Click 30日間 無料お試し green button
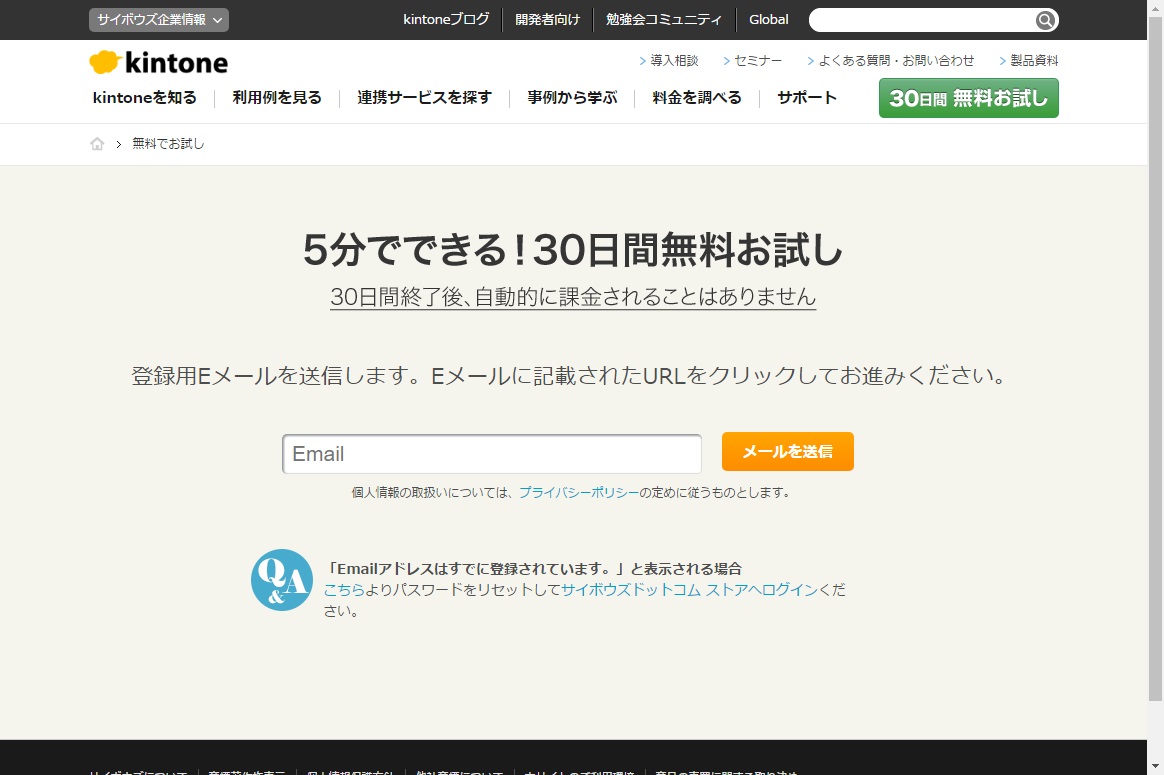This screenshot has height=775, width=1164. (969, 98)
